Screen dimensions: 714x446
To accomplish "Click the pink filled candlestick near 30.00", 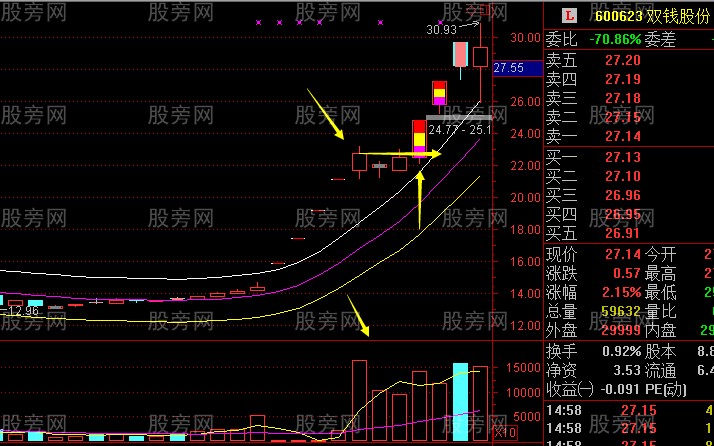I will (x=460, y=55).
